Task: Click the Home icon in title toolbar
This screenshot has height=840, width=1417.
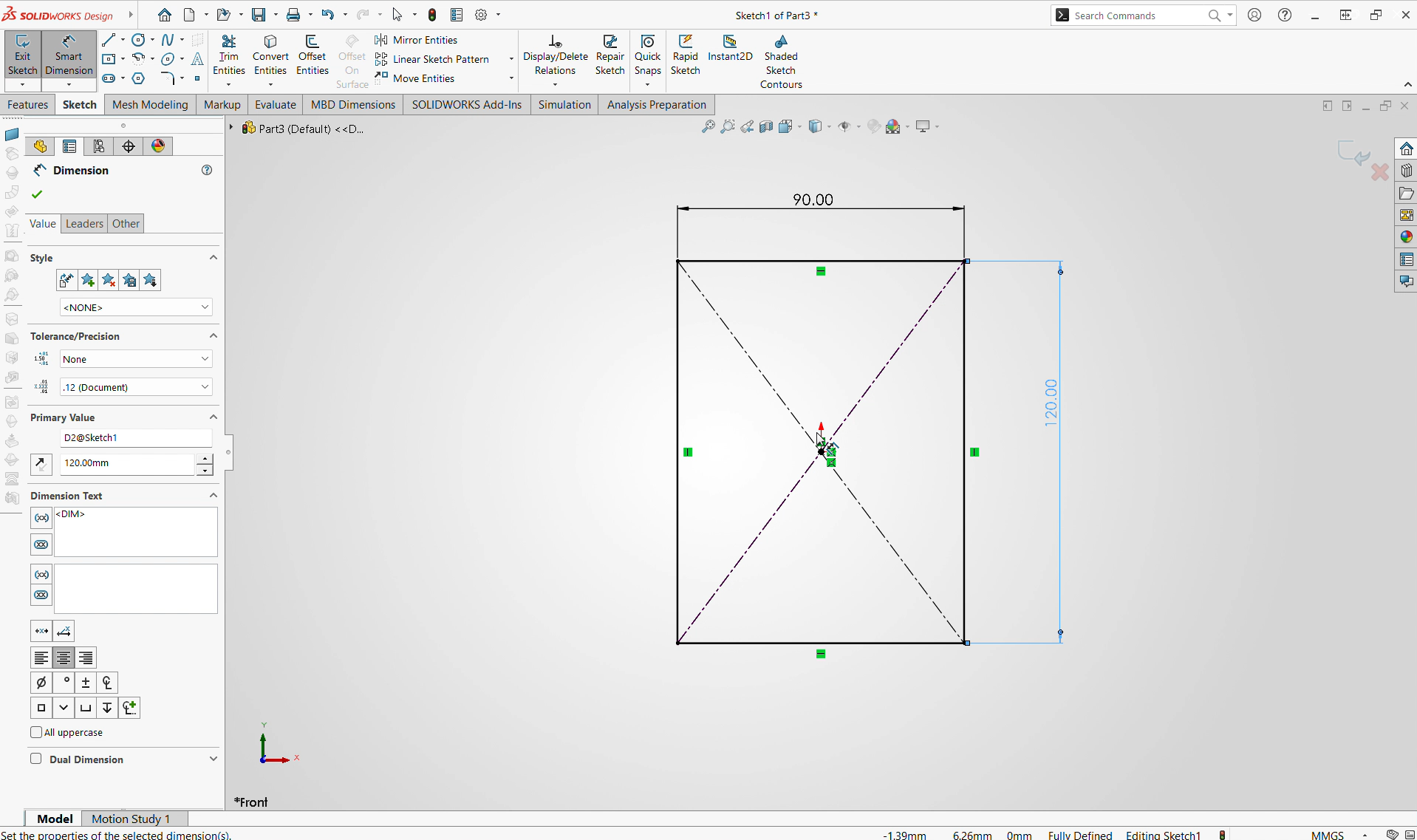Action: (165, 15)
